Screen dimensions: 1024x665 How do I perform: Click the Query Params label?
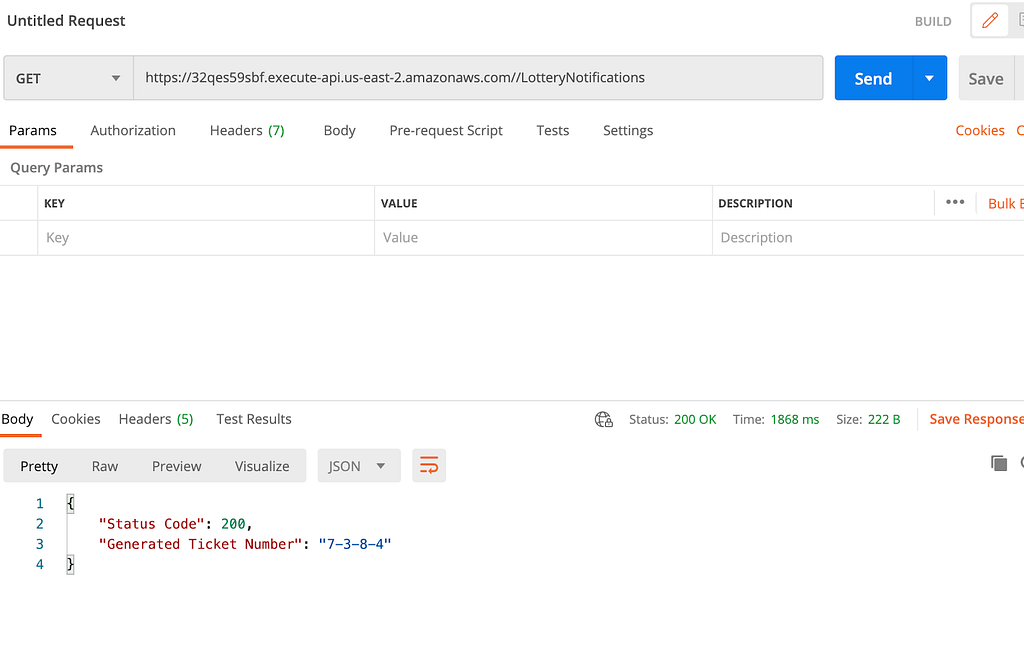pos(56,168)
